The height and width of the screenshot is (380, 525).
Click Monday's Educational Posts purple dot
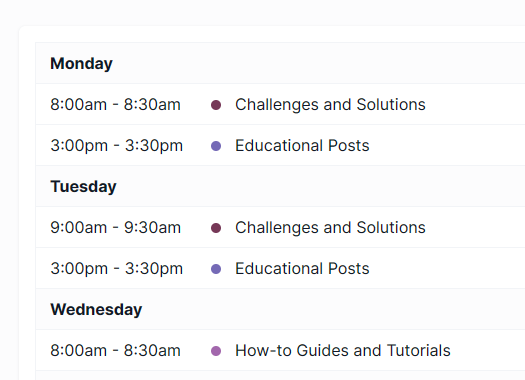pos(216,146)
